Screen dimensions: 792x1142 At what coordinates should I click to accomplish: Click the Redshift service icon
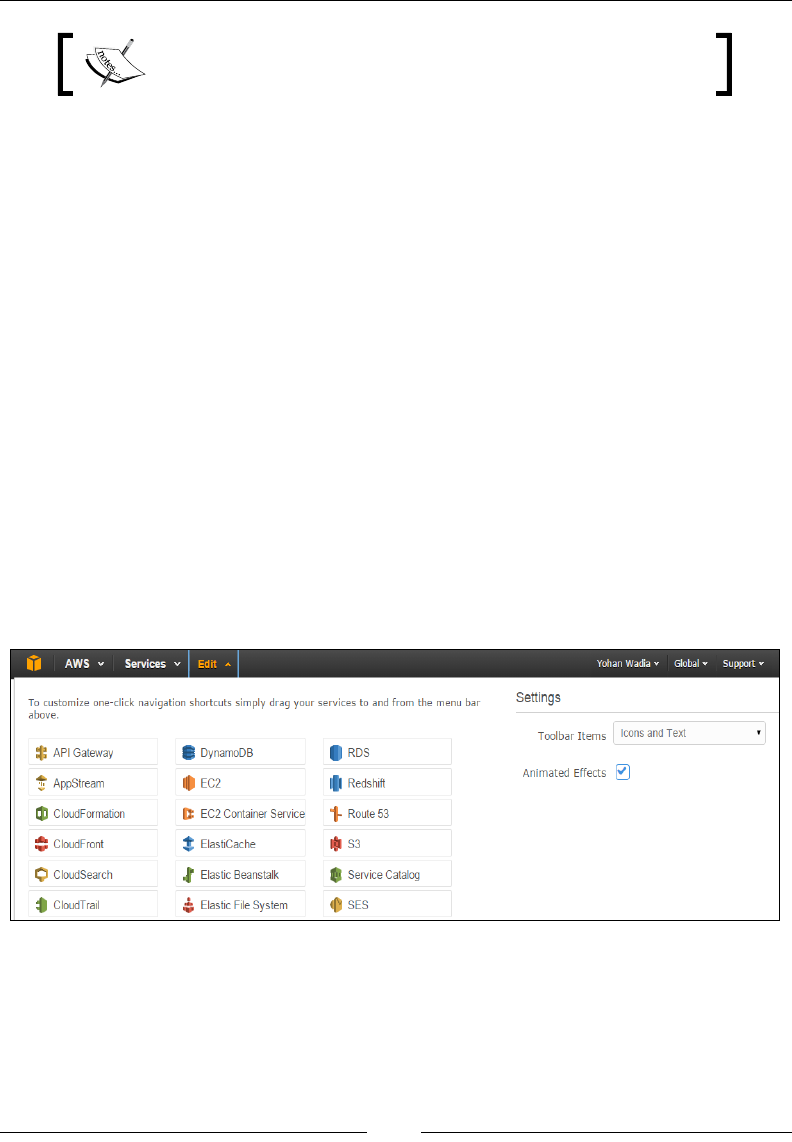336,783
